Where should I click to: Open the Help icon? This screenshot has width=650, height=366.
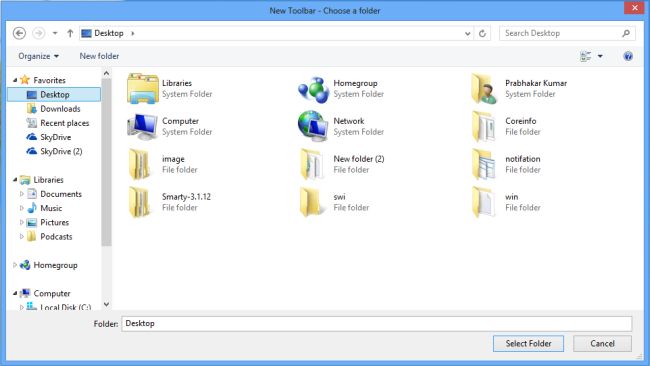[628, 56]
